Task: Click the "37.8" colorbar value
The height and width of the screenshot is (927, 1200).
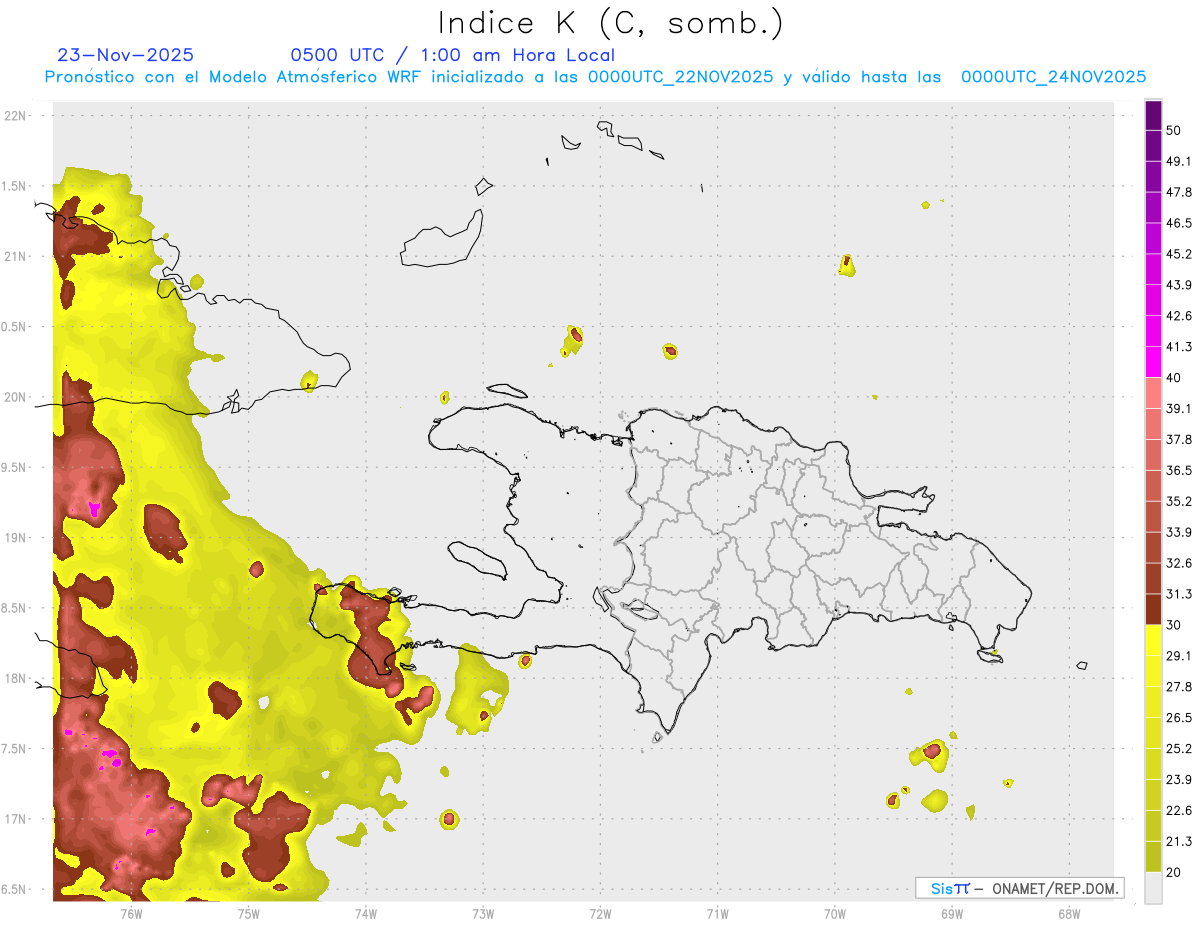Action: [x=1179, y=439]
